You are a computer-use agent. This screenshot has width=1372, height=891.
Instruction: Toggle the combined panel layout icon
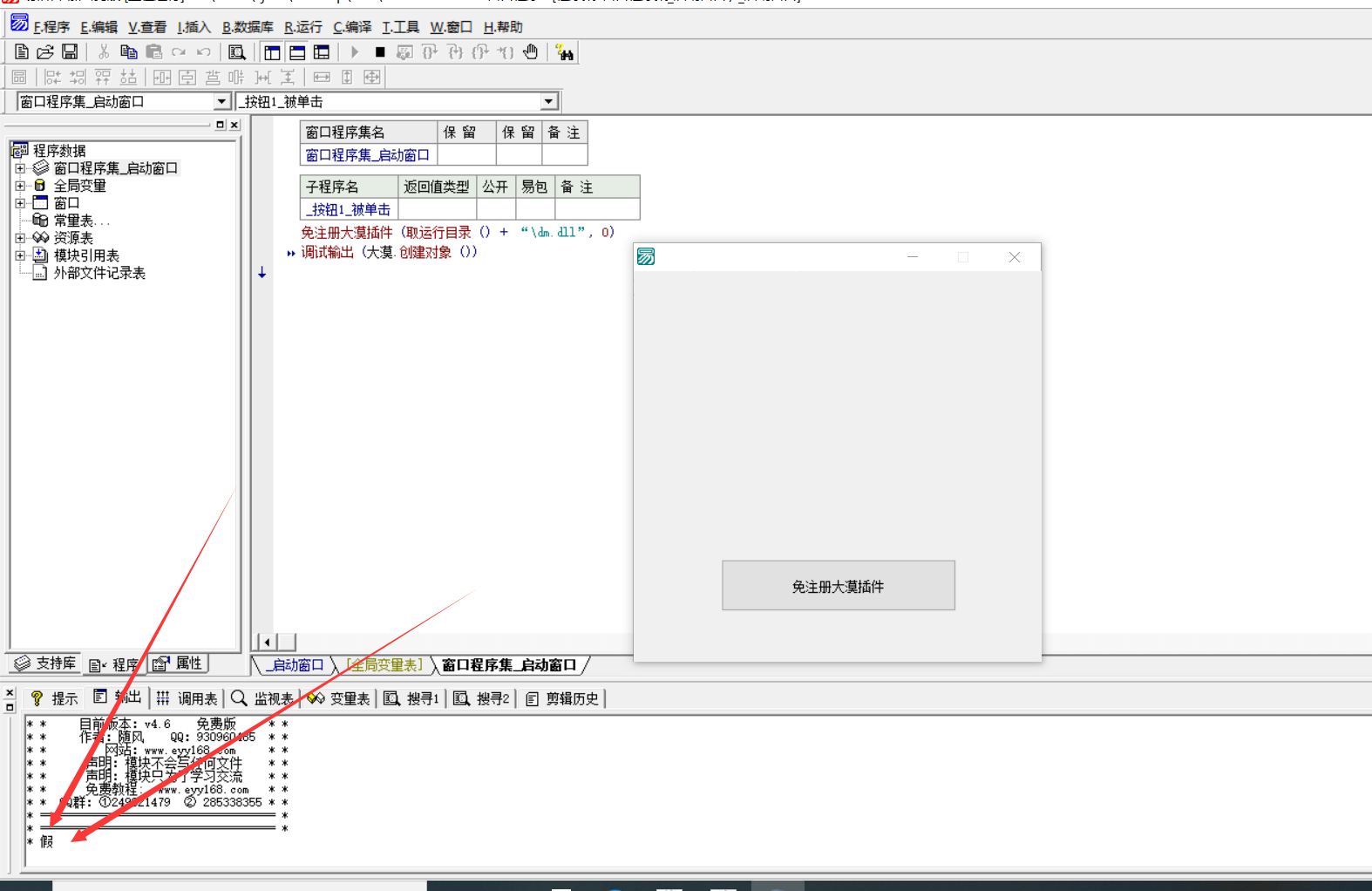[x=322, y=52]
